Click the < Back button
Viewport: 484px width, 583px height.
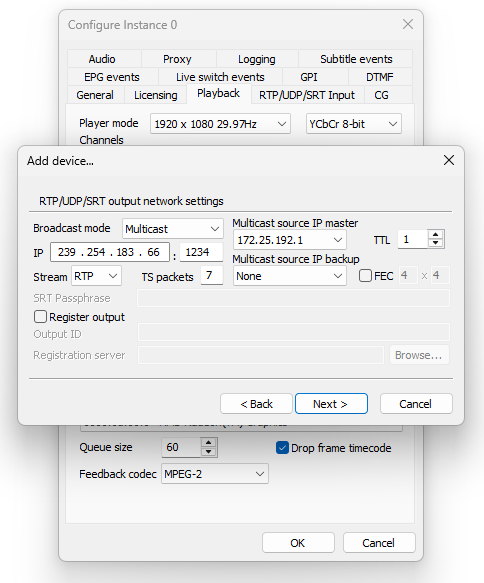pos(256,403)
